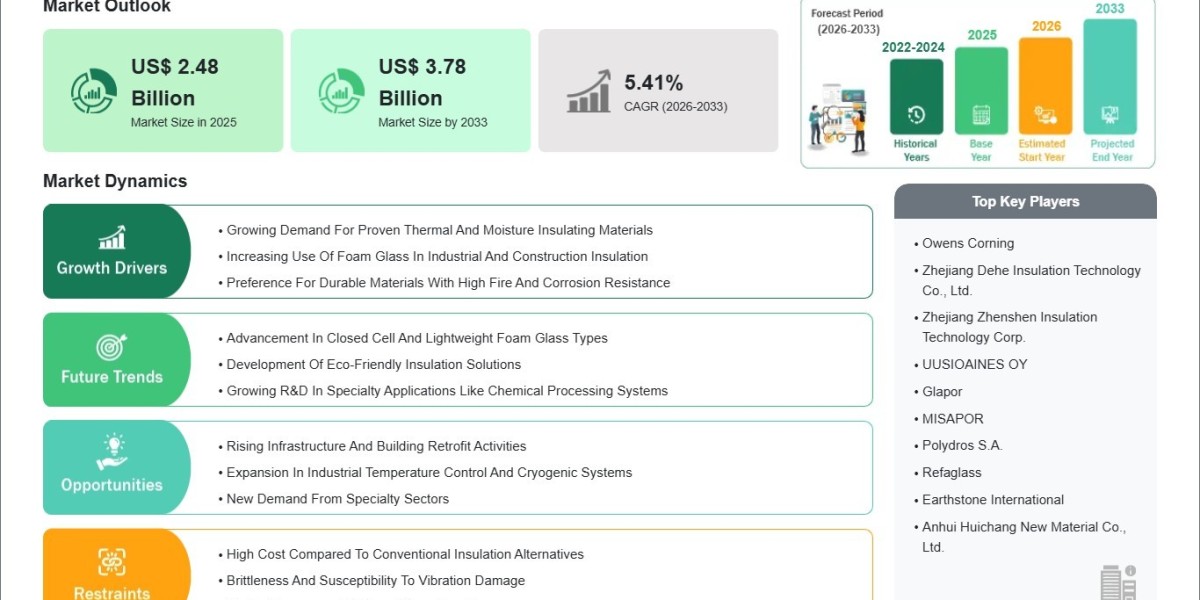Click Zhejiang Zhenshen Insulation Technology Corp.
This screenshot has width=1200, height=600.
[x=1009, y=327]
